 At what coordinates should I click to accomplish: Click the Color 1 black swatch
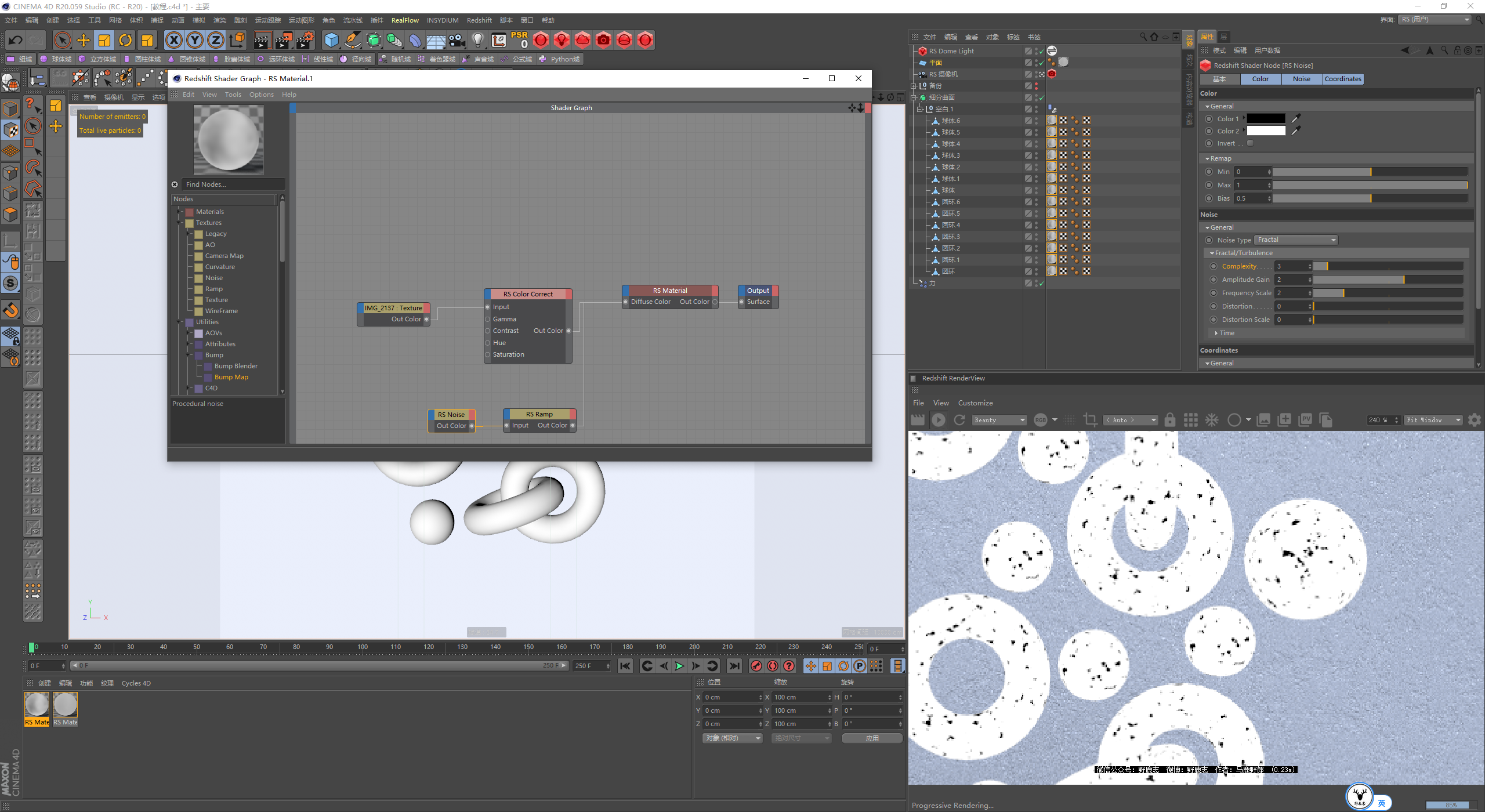click(1266, 118)
